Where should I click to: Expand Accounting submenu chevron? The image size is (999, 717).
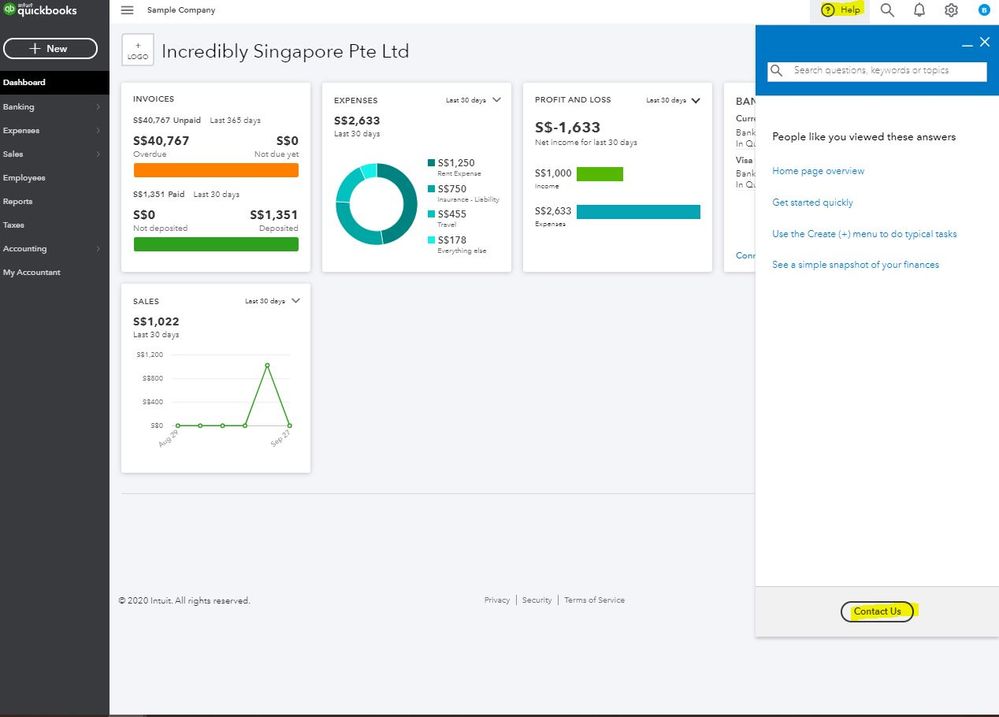click(x=98, y=249)
